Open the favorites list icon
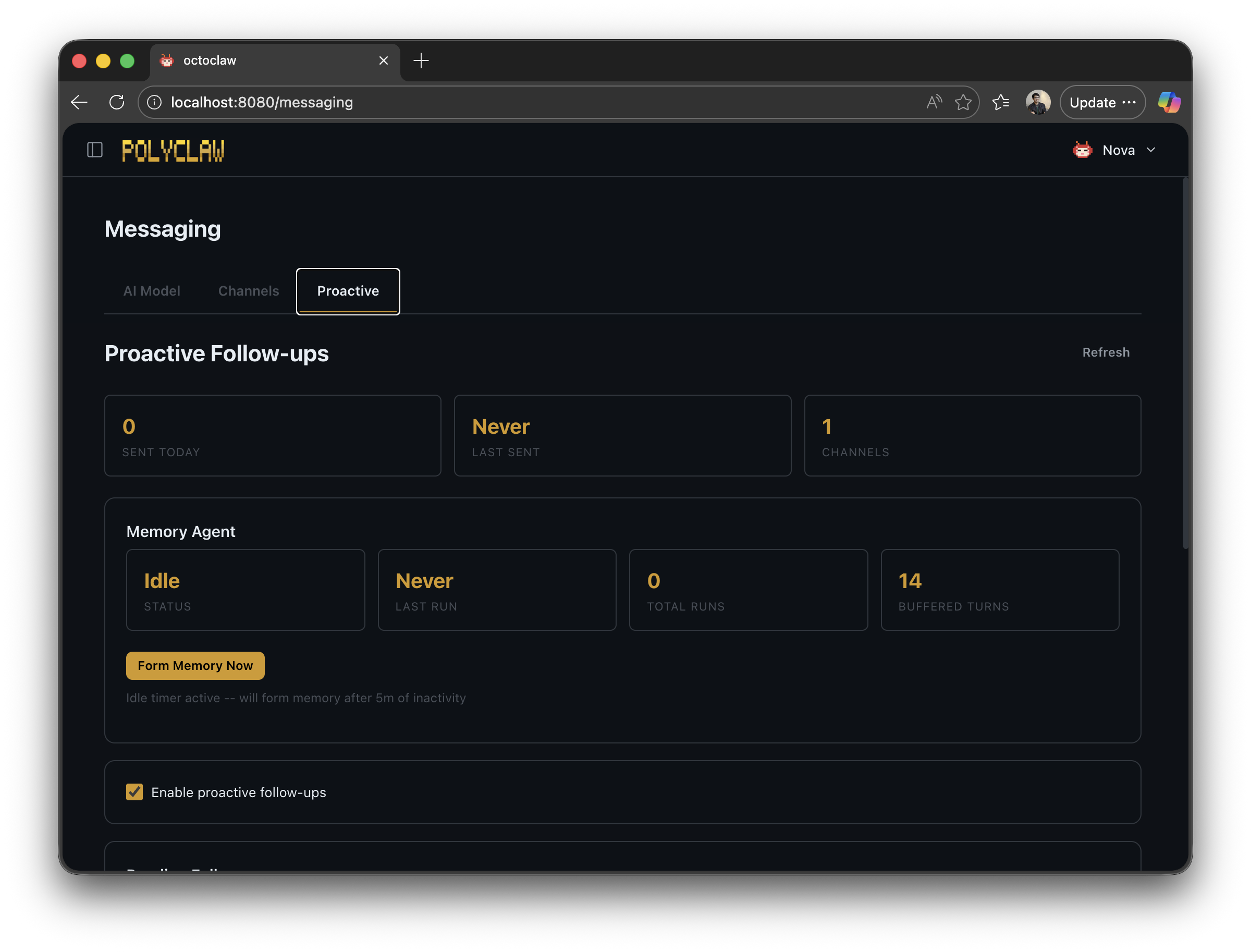1251x952 pixels. click(1001, 103)
